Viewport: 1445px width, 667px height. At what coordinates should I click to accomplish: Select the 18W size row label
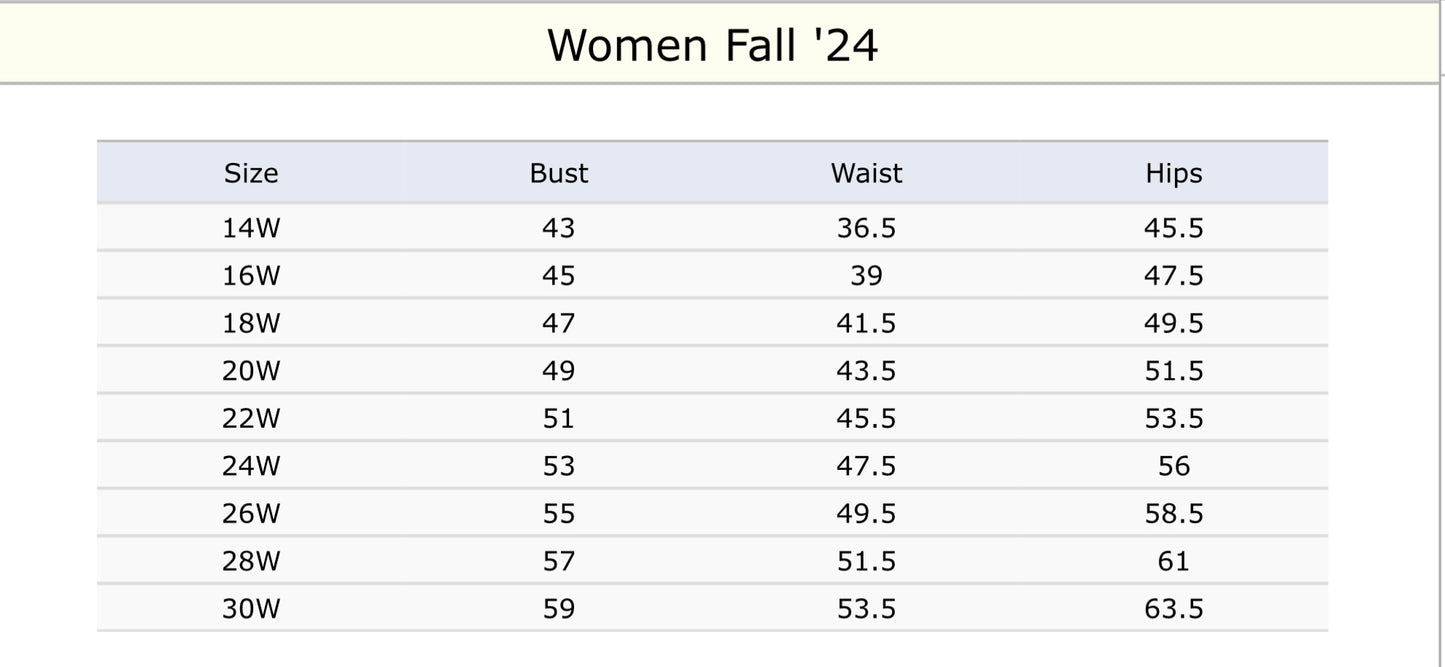251,323
